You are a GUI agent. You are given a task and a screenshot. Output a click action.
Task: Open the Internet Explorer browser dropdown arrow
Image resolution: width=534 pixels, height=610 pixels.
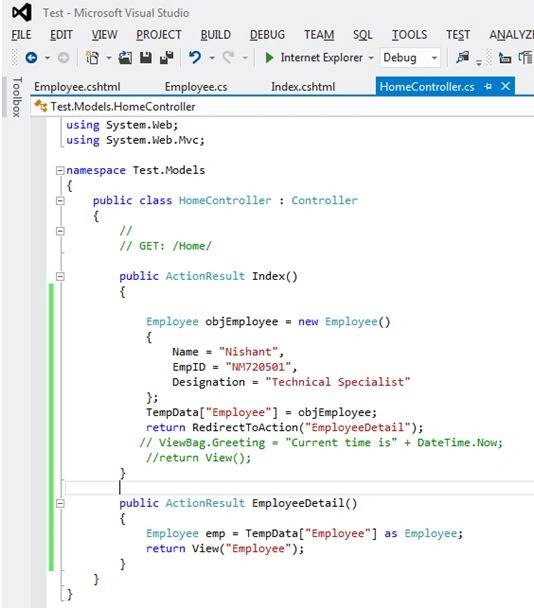pos(371,58)
